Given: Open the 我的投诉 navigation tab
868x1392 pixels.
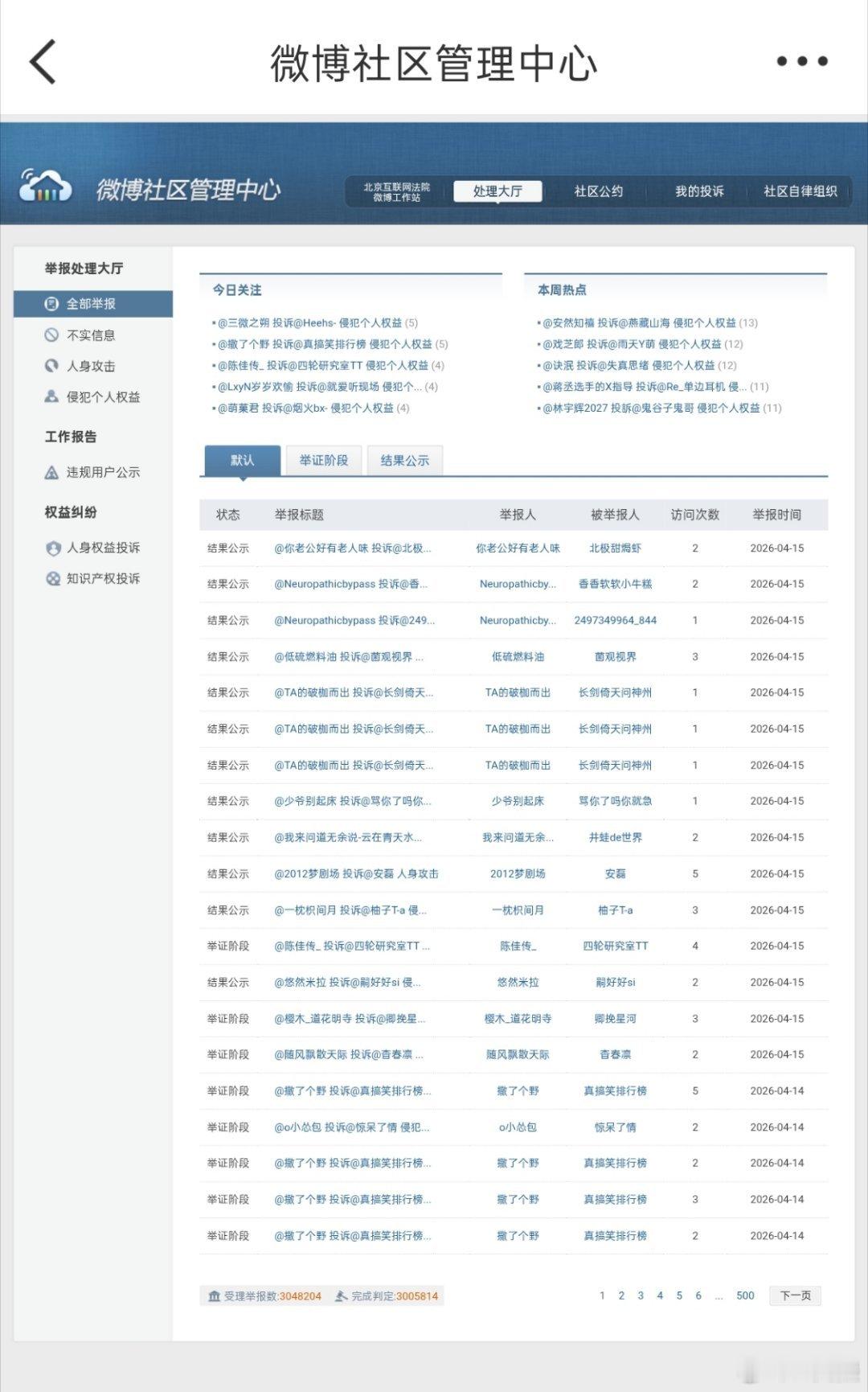Looking at the screenshot, I should pos(699,191).
